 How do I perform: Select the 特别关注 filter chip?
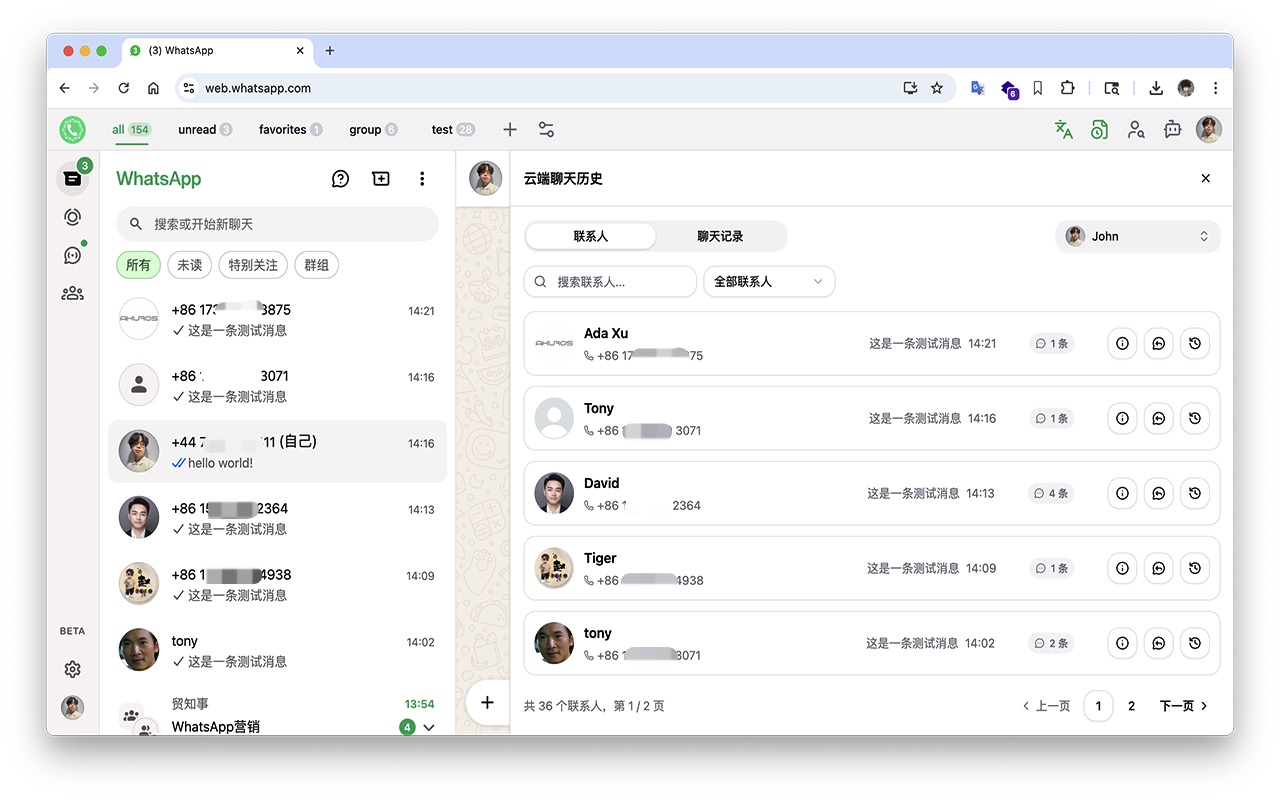click(x=253, y=265)
